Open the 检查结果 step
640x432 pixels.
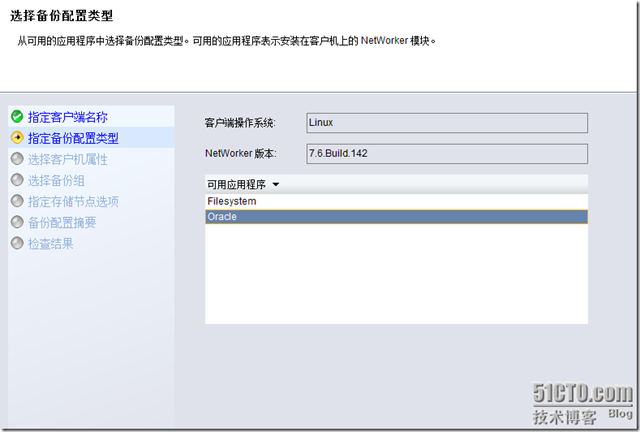click(x=51, y=244)
